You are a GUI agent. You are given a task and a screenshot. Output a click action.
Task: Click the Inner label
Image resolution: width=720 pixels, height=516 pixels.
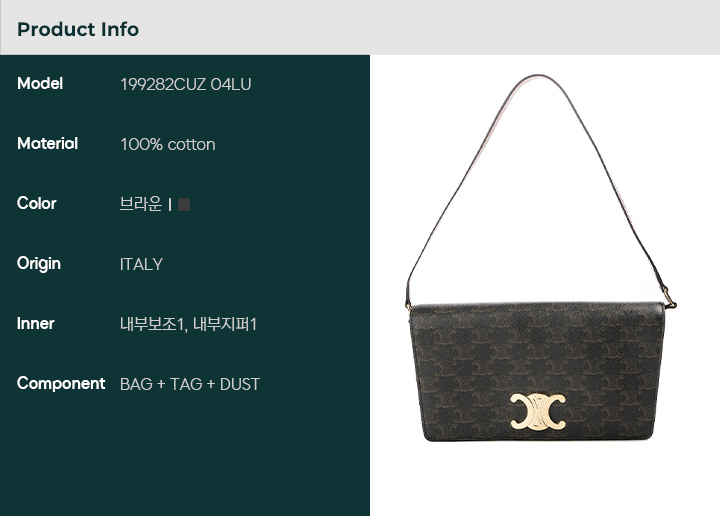[35, 324]
